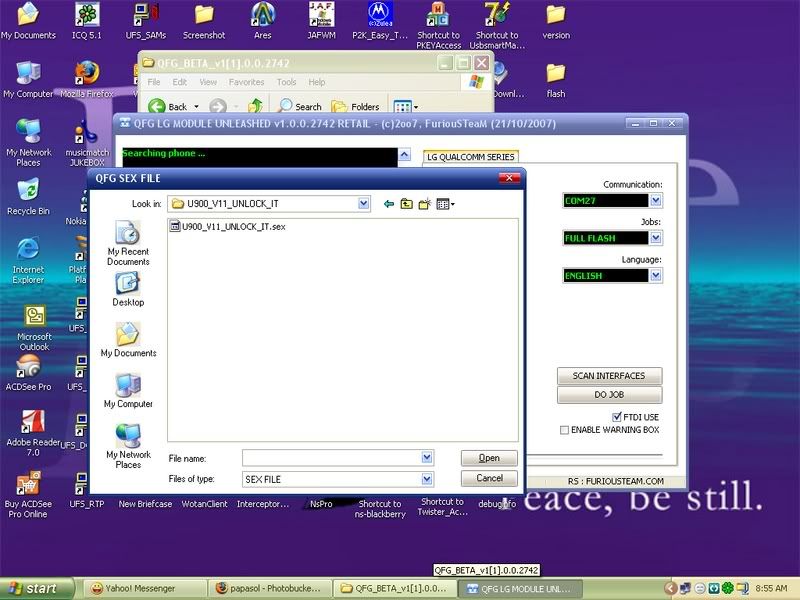Screen dimensions: 800x600
Task: Click the DO JOB button
Action: [609, 394]
